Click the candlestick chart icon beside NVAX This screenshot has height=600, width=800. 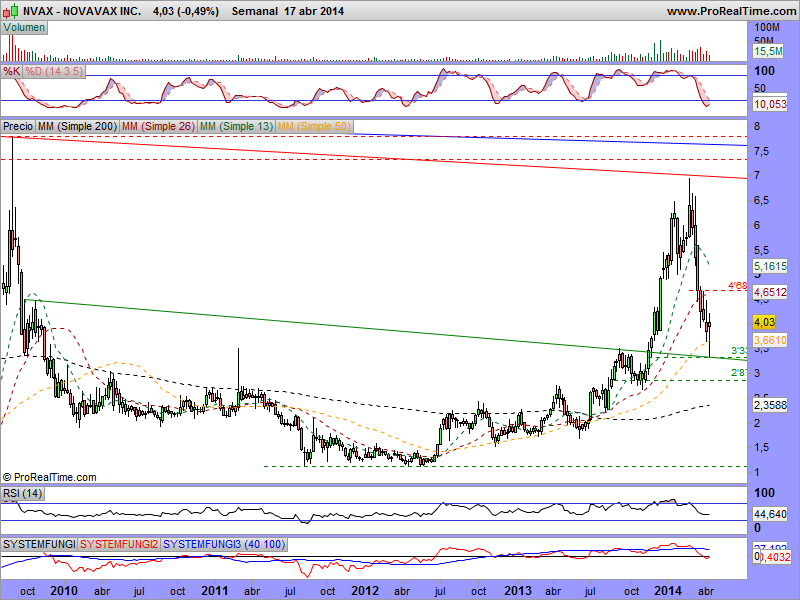(x=11, y=11)
